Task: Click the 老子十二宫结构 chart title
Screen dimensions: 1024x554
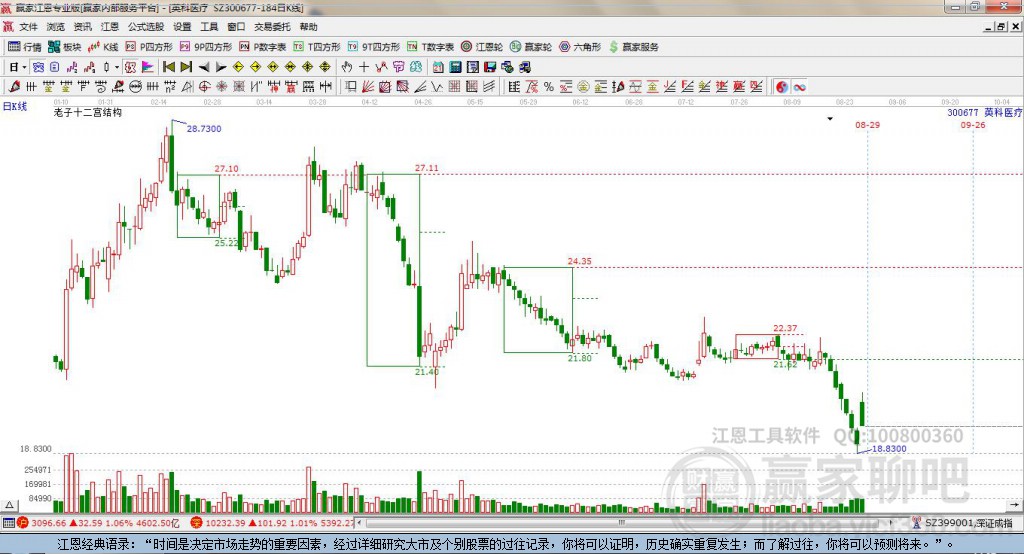Action: (x=88, y=112)
